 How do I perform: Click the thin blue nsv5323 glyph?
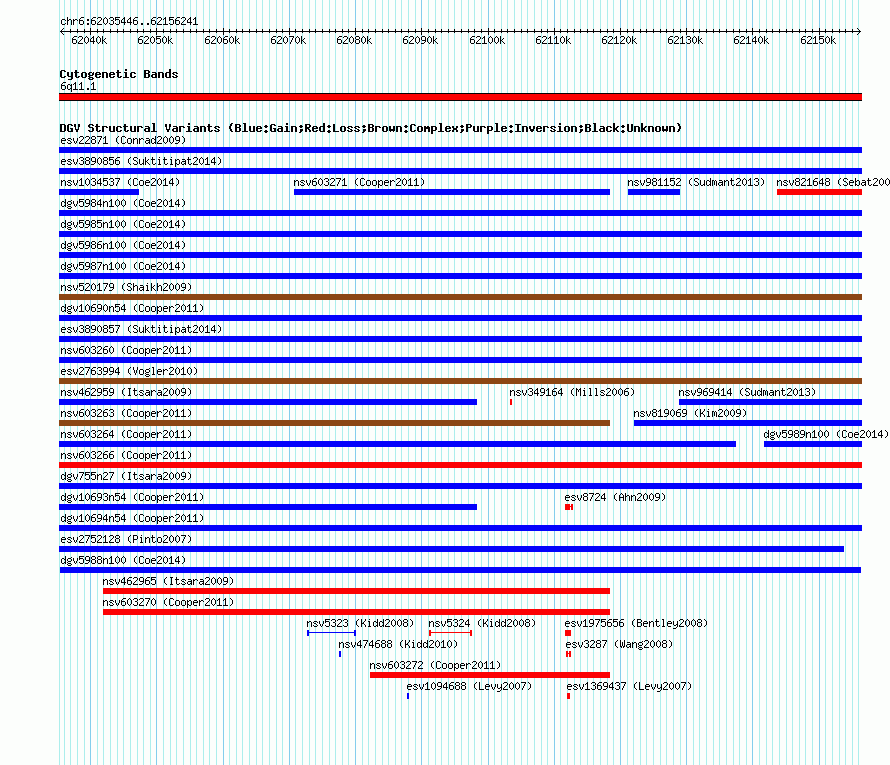pos(331,633)
